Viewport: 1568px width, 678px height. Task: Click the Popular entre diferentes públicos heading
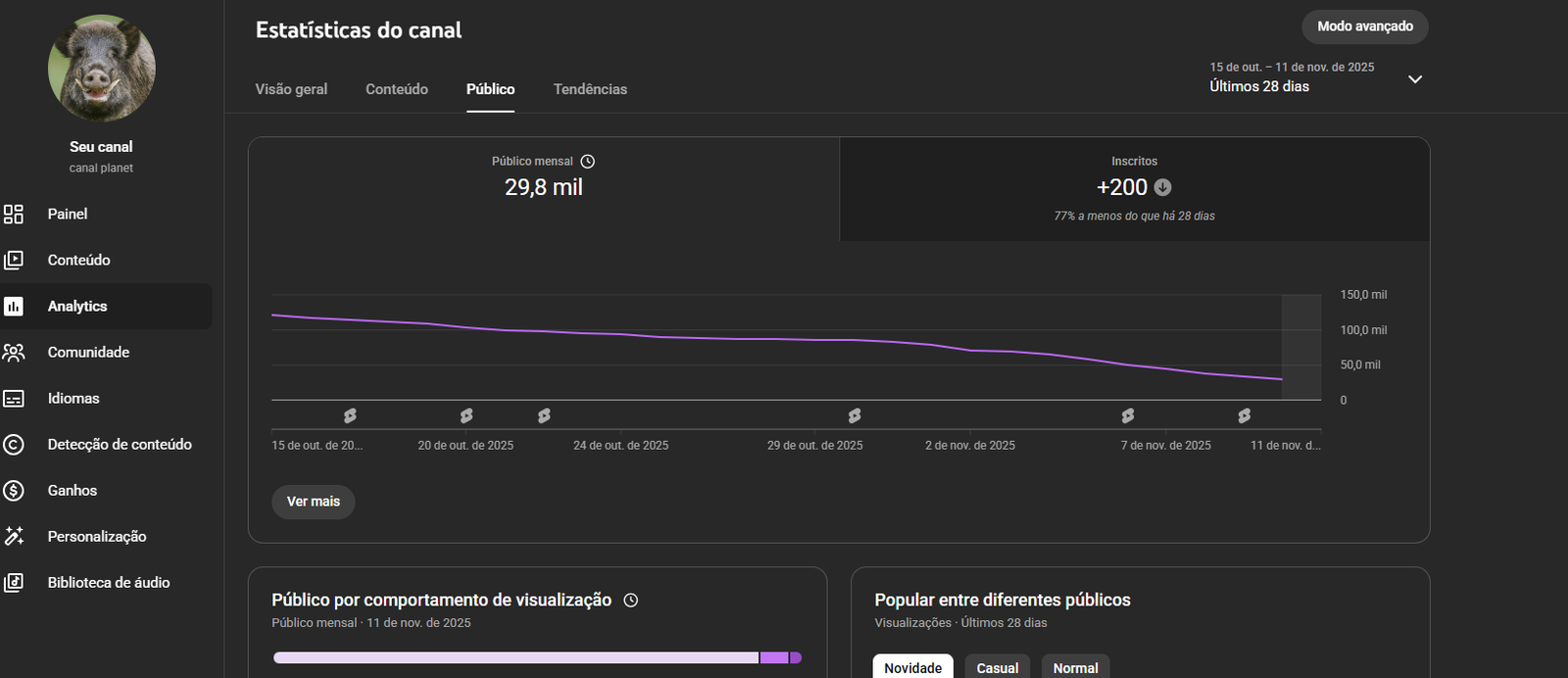(x=1003, y=600)
